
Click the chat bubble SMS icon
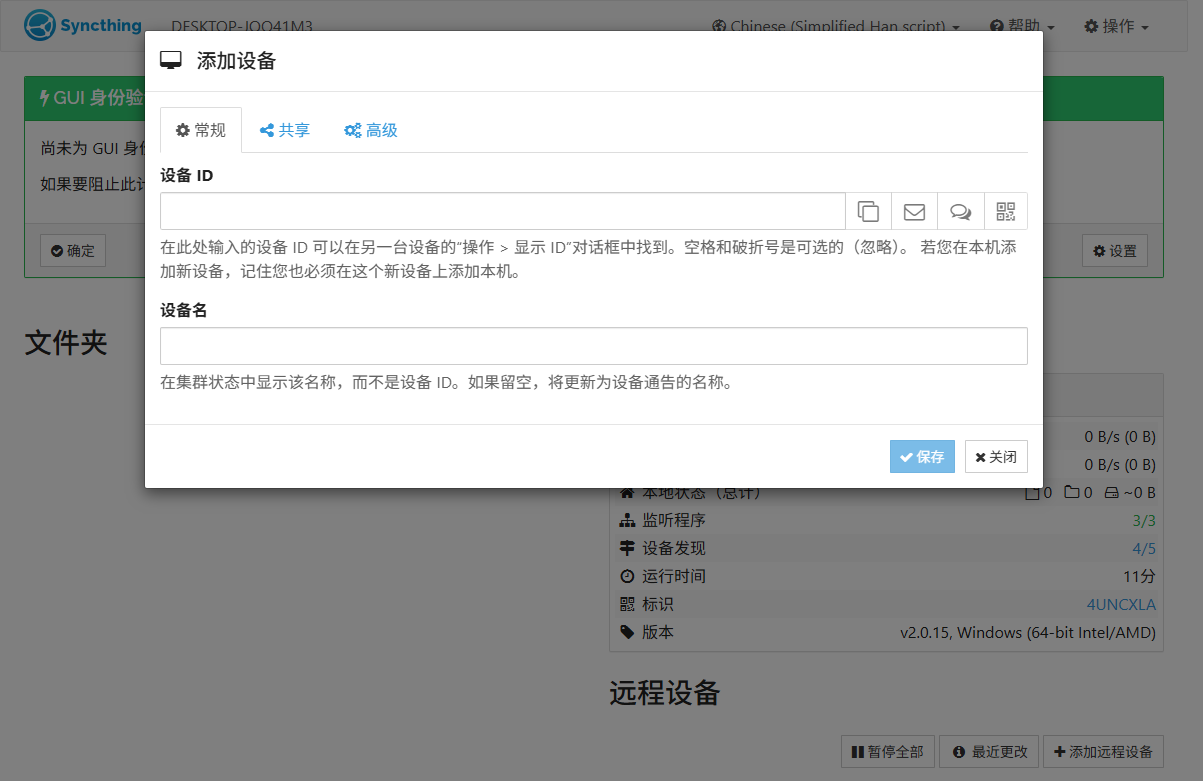pyautogui.click(x=960, y=211)
